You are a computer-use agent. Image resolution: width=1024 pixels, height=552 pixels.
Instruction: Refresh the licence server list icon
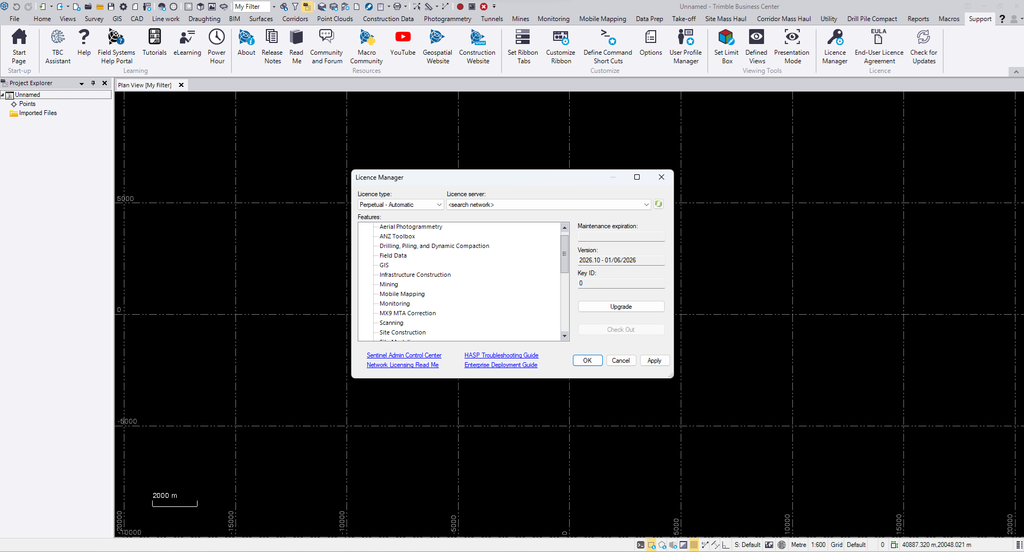pos(658,204)
